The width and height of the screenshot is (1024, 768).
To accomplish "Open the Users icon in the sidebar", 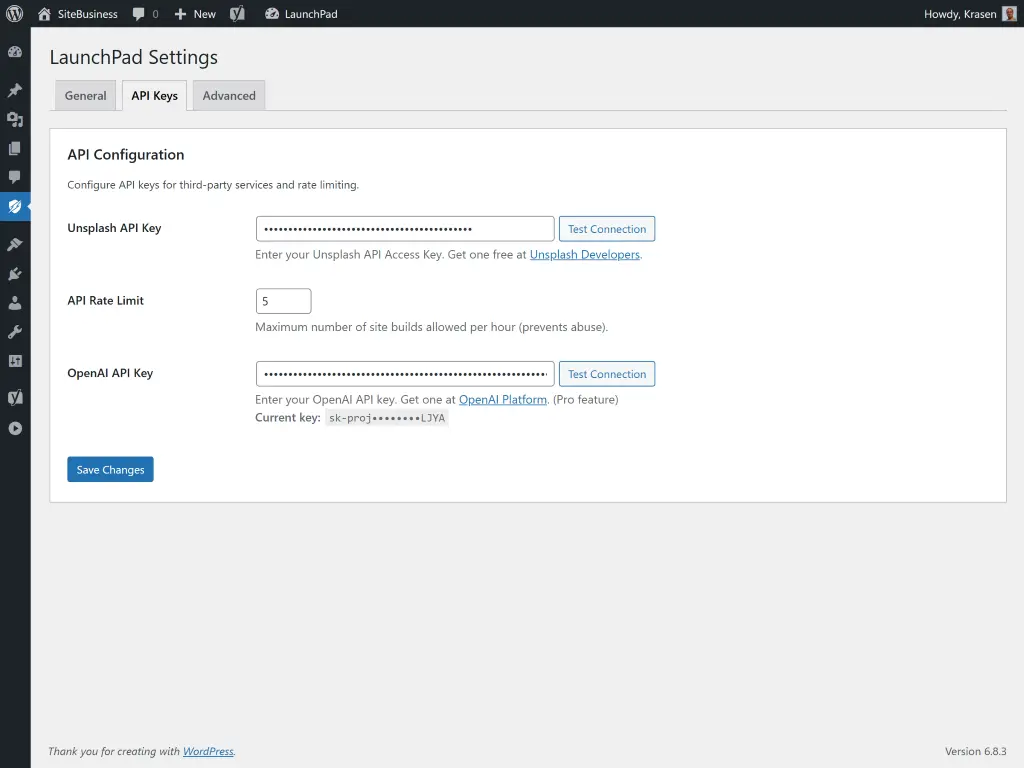I will (14, 303).
